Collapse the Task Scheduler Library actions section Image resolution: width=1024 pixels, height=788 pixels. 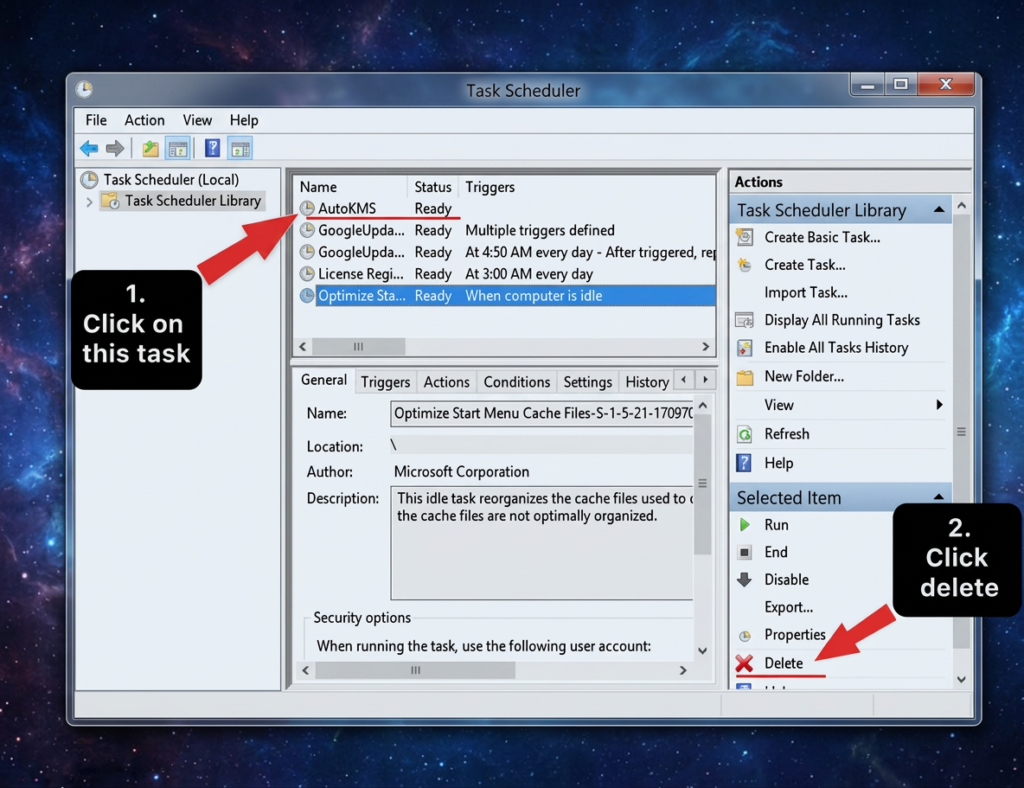pos(938,210)
